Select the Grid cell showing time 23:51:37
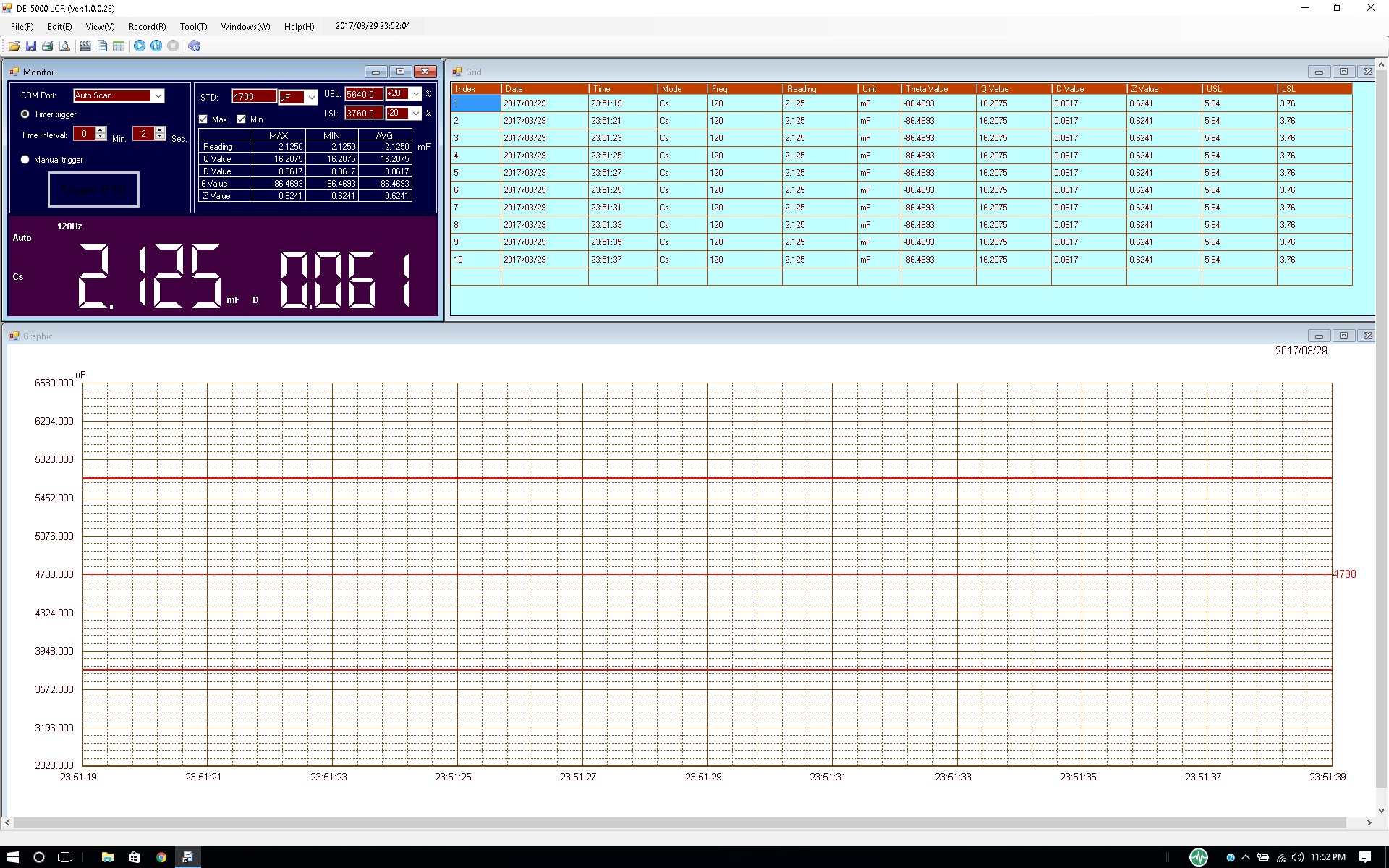 pyautogui.click(x=622, y=260)
